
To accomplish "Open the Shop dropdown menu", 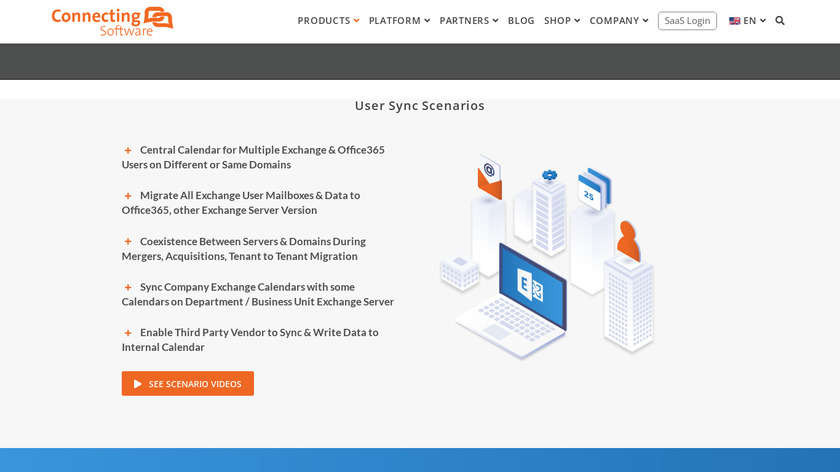I will (x=562, y=20).
